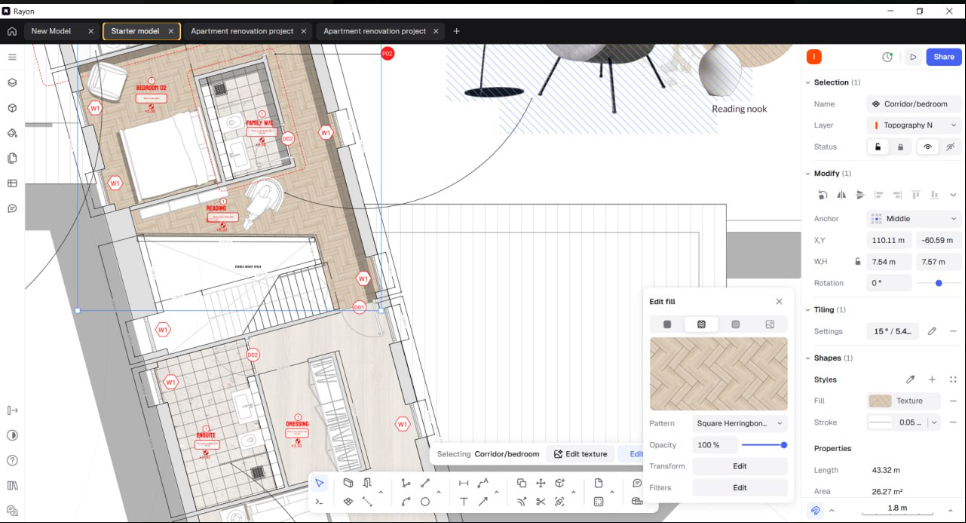966x523 pixels.
Task: Collapse the Selection section
Action: tap(808, 83)
